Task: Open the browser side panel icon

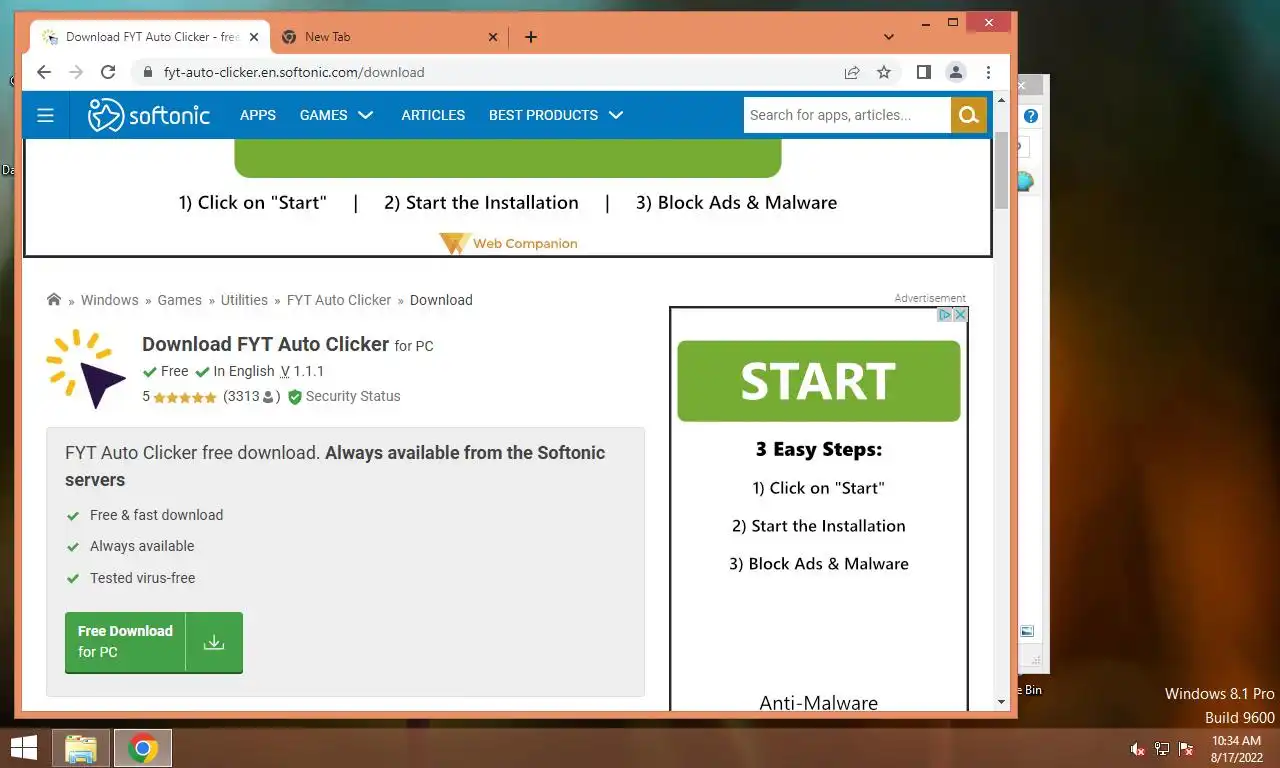Action: click(924, 72)
